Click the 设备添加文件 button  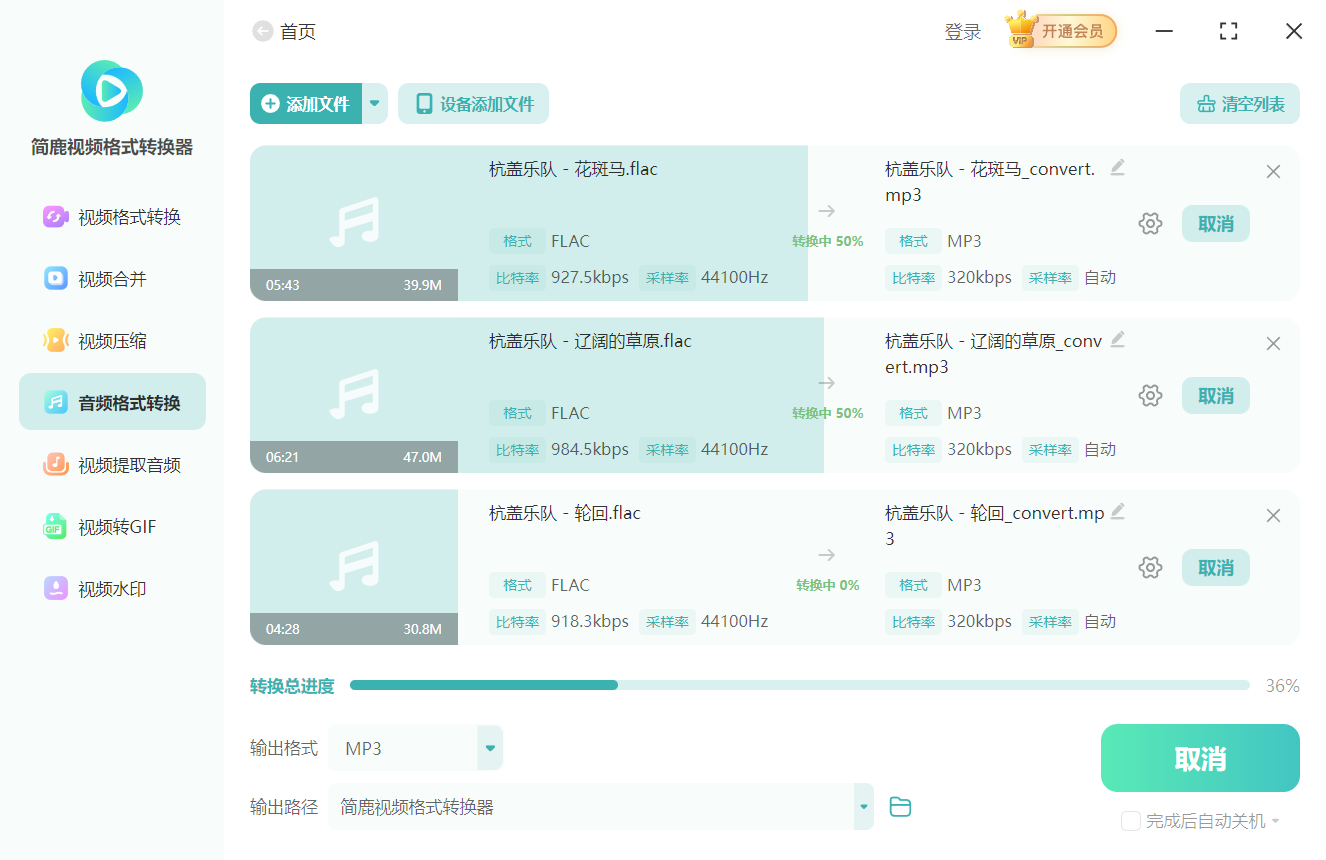(473, 104)
